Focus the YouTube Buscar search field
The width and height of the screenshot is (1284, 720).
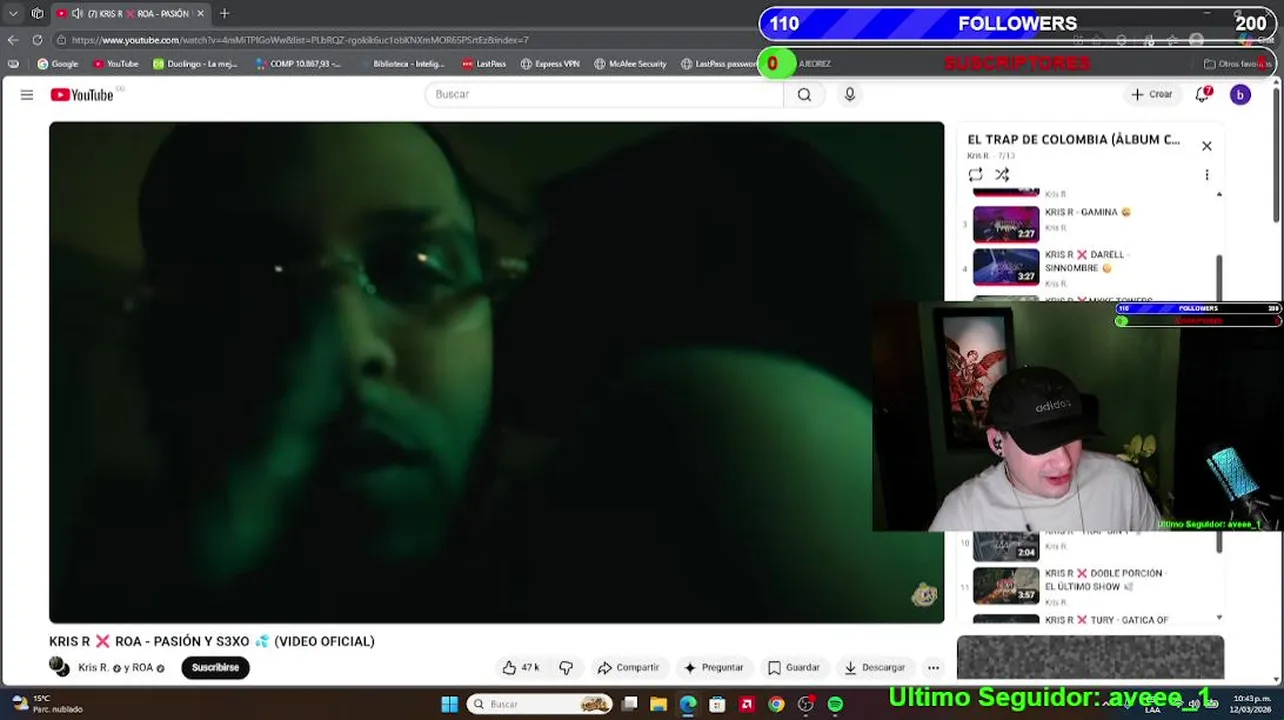tap(604, 94)
